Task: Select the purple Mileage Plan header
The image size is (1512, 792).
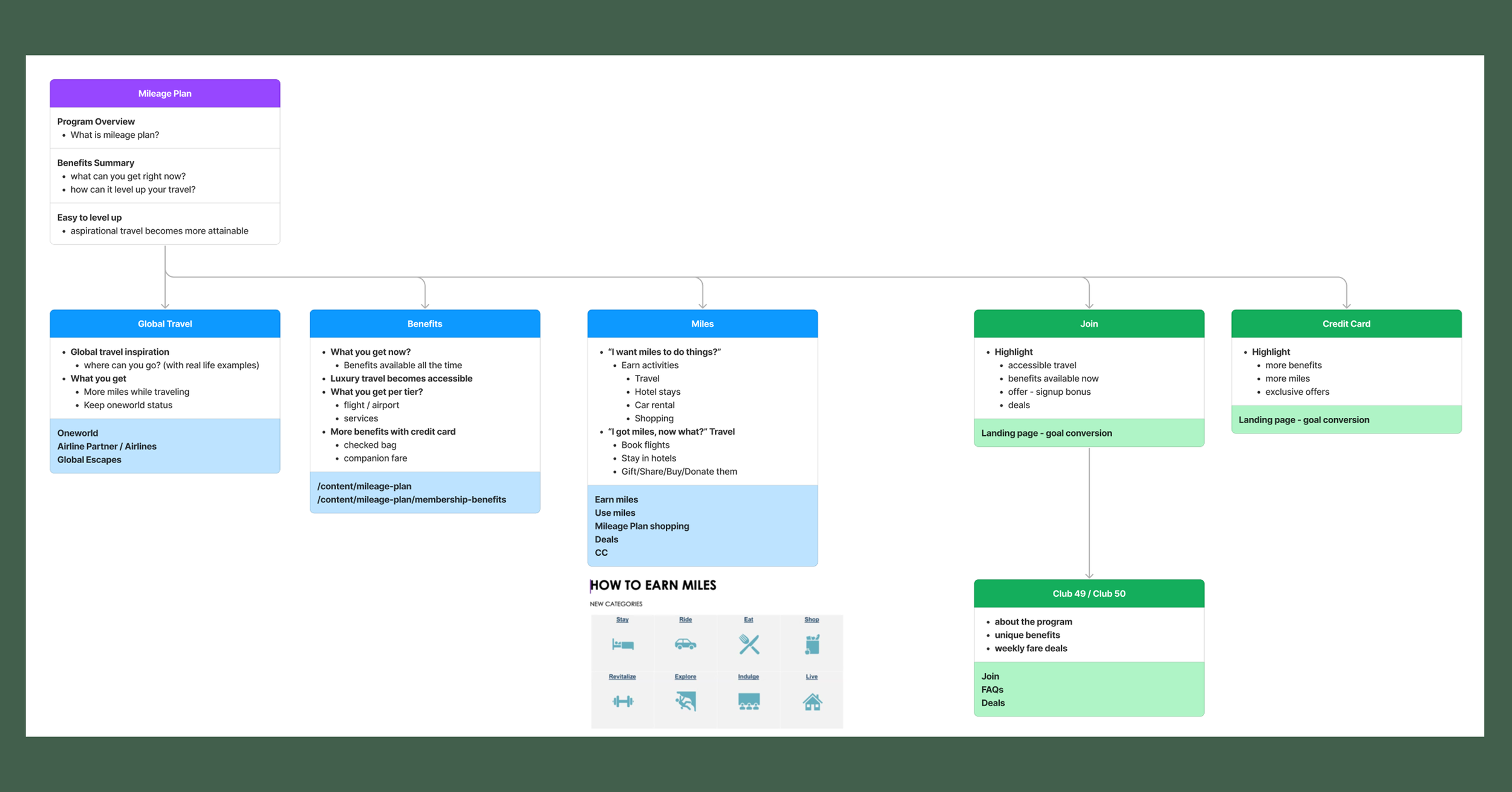Action: click(165, 94)
